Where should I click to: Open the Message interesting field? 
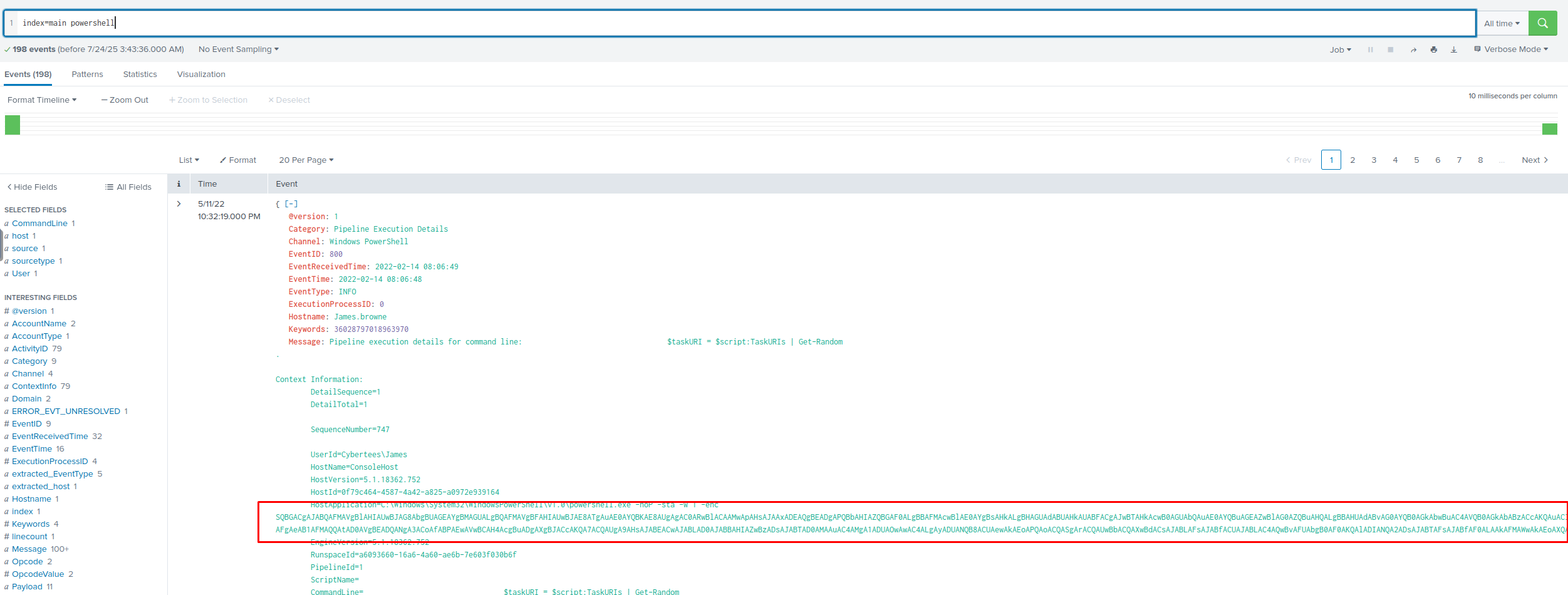(x=29, y=549)
